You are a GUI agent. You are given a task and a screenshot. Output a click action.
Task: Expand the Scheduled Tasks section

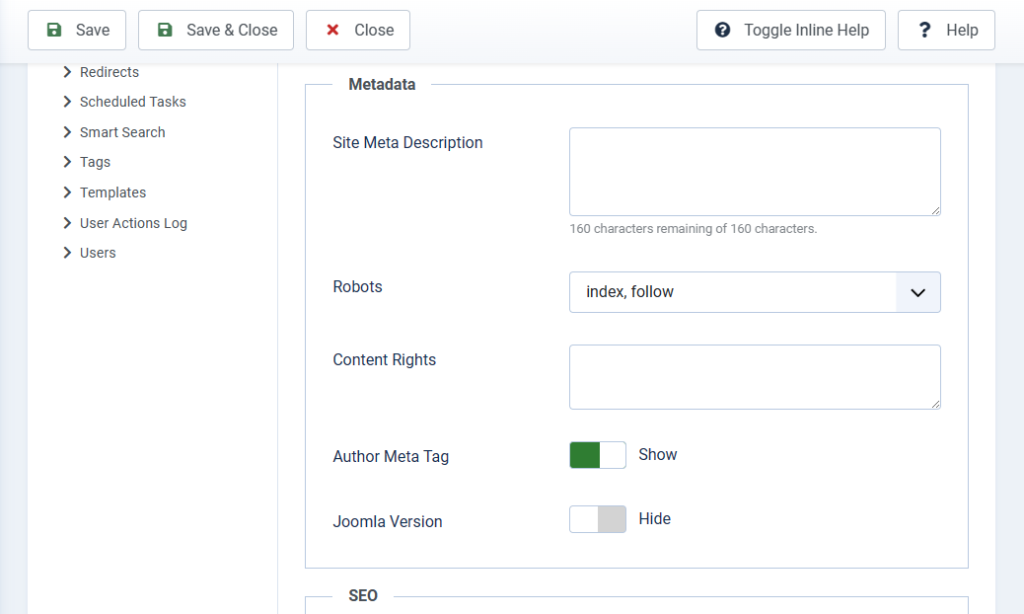coord(132,101)
